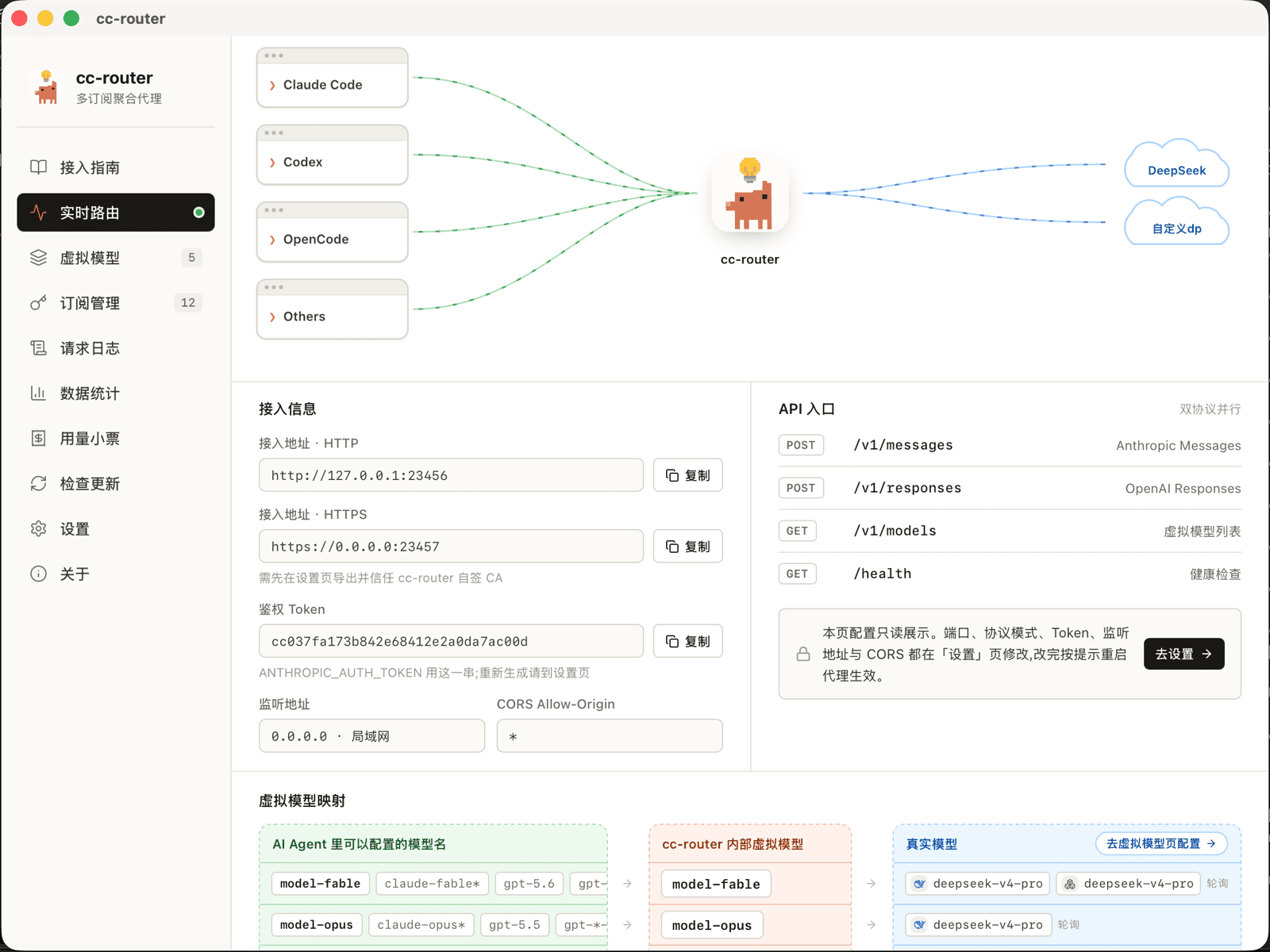1270x952 pixels.
Task: Click the info icon beside 关于
Action: click(x=38, y=574)
